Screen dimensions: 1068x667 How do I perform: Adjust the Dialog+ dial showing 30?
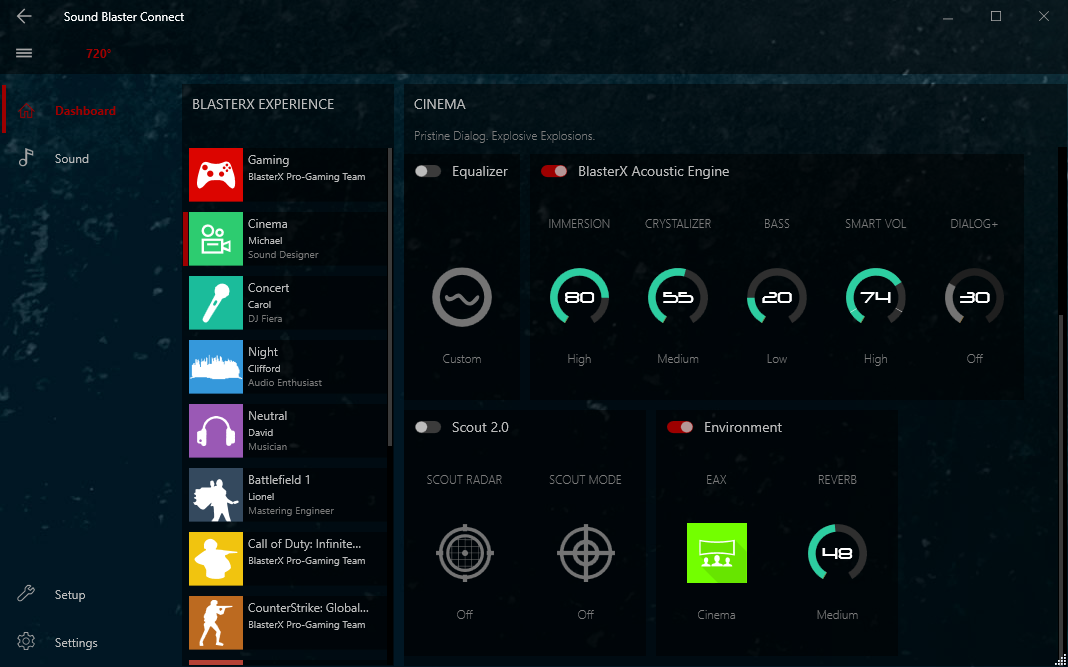coord(974,297)
